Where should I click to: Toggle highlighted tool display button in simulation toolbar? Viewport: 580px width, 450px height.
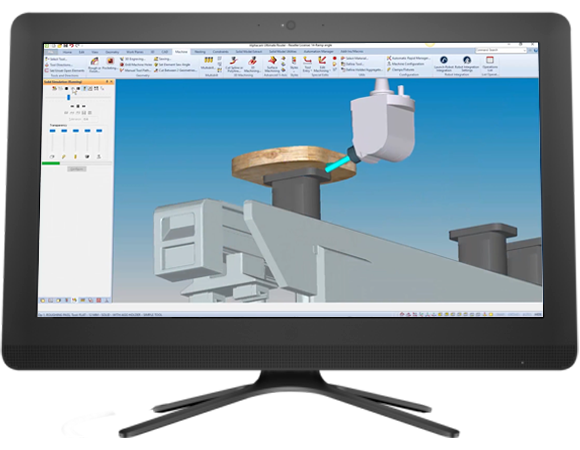click(85, 89)
